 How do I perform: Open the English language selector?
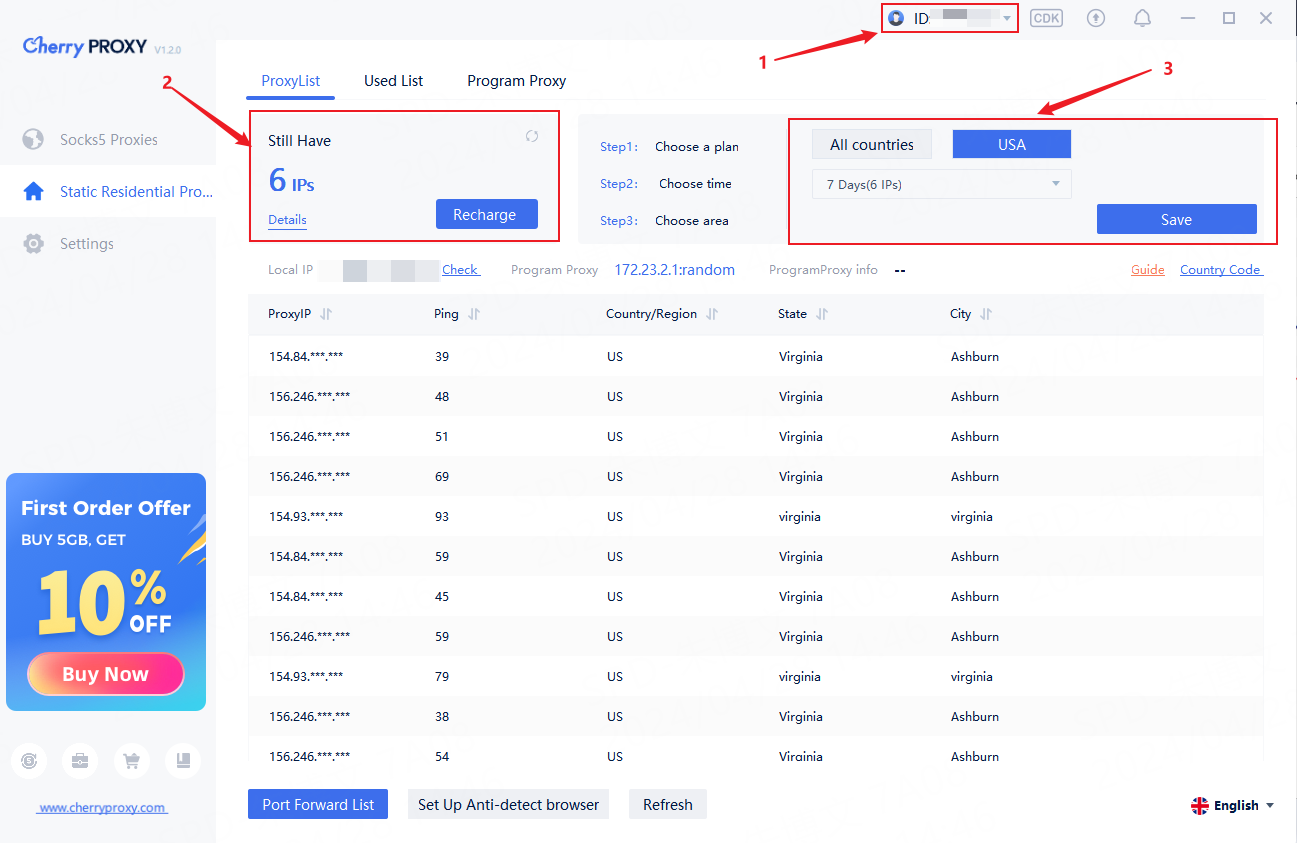pos(1232,806)
